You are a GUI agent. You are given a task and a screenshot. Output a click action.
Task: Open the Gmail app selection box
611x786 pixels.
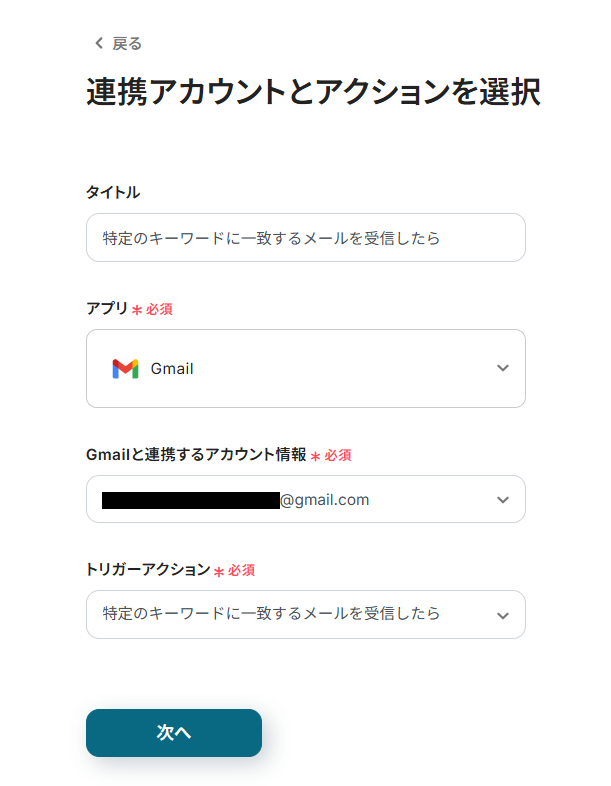306,368
